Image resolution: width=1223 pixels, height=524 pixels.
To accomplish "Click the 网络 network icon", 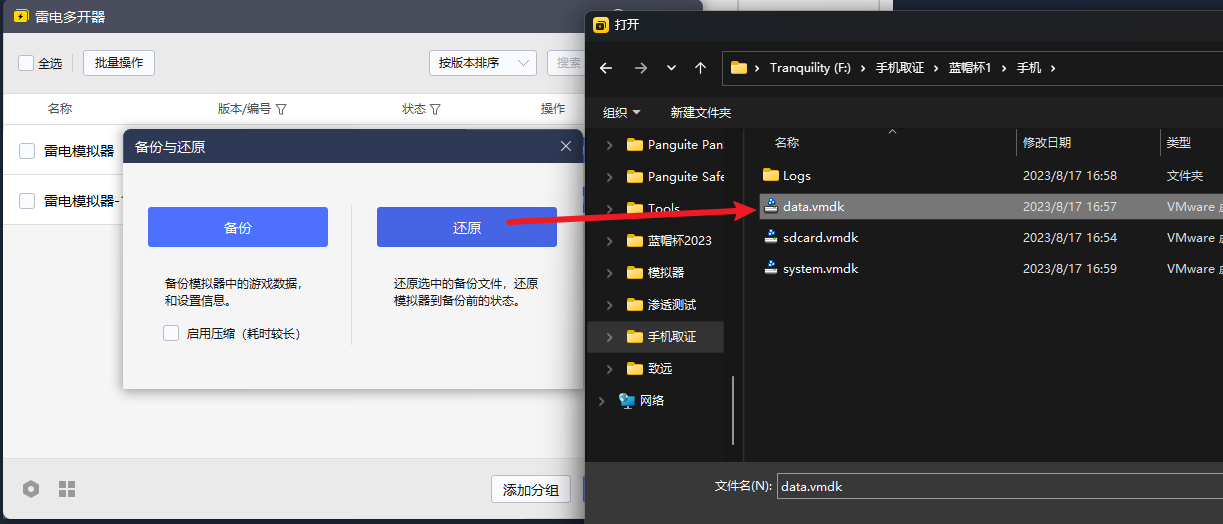I will pos(627,400).
